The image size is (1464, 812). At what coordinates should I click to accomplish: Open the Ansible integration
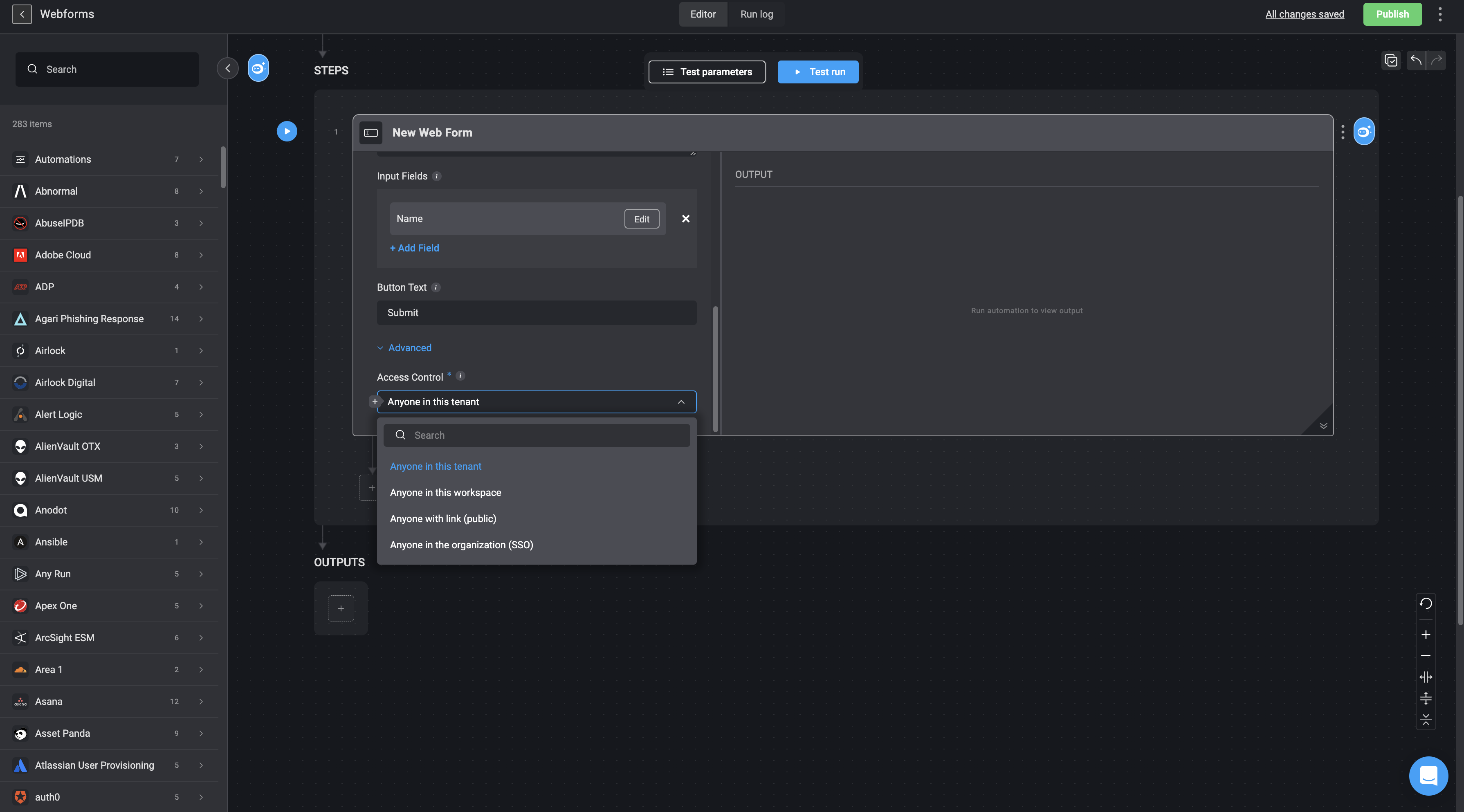(x=109, y=542)
